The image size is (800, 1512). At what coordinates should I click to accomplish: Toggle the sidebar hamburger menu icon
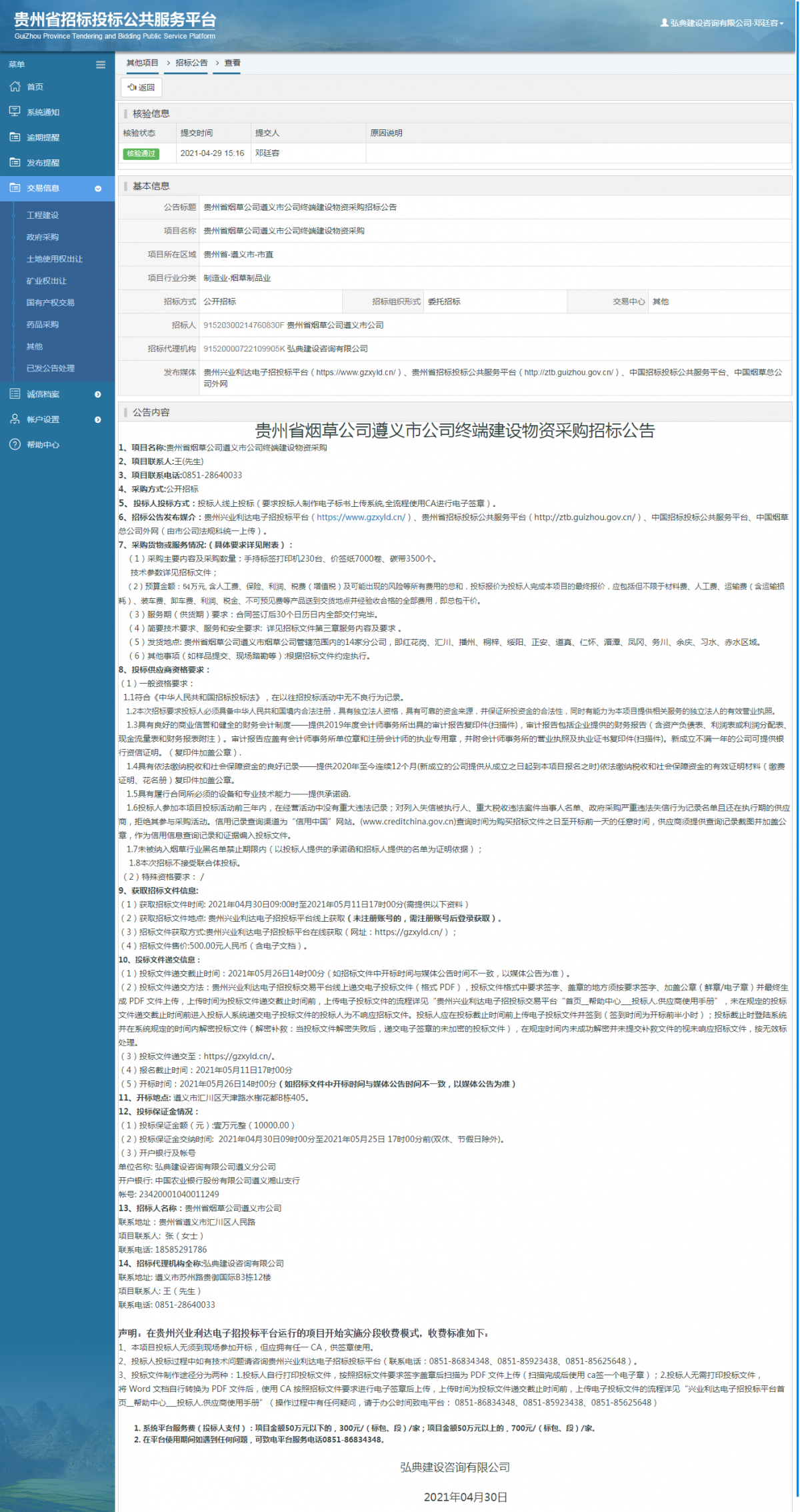(x=101, y=65)
